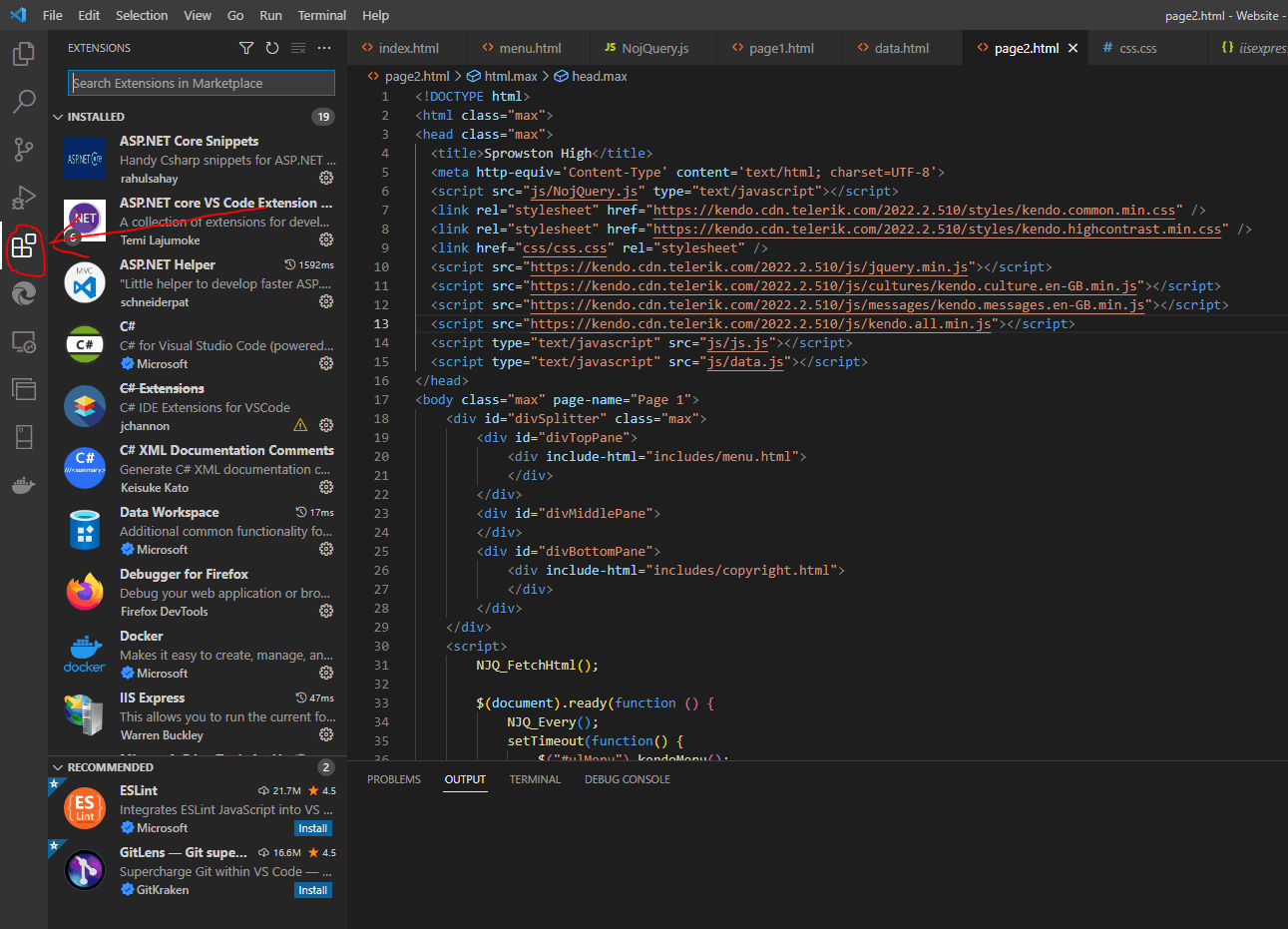1288x929 pixels.
Task: Open the Selection menu
Action: 142,15
